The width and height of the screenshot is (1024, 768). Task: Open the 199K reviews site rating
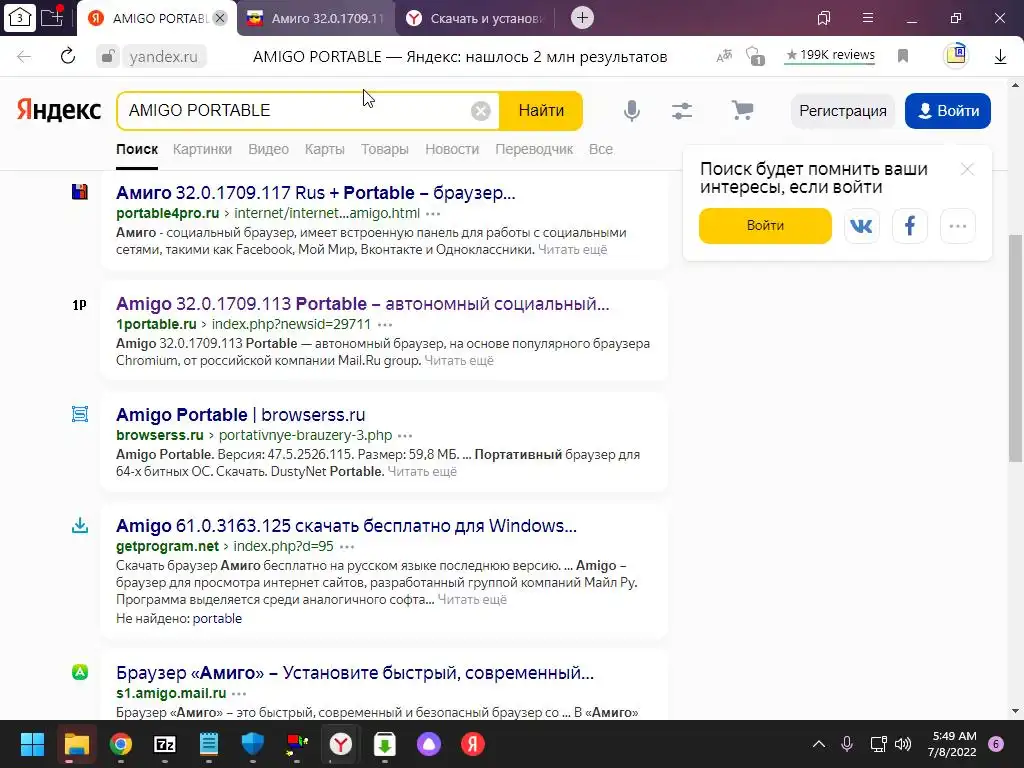[x=830, y=56]
